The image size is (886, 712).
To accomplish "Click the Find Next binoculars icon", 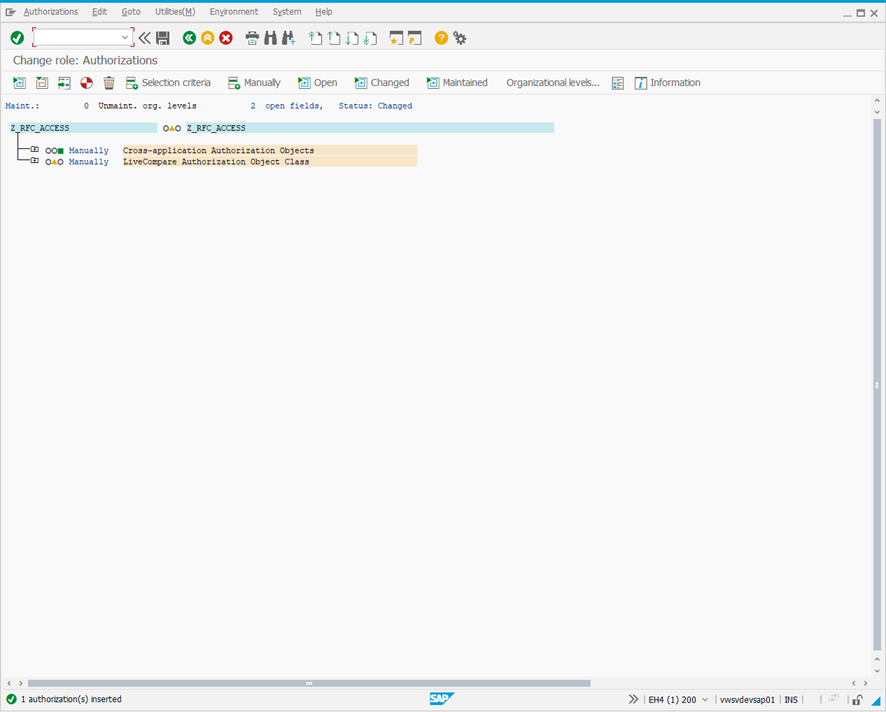I will (x=287, y=37).
